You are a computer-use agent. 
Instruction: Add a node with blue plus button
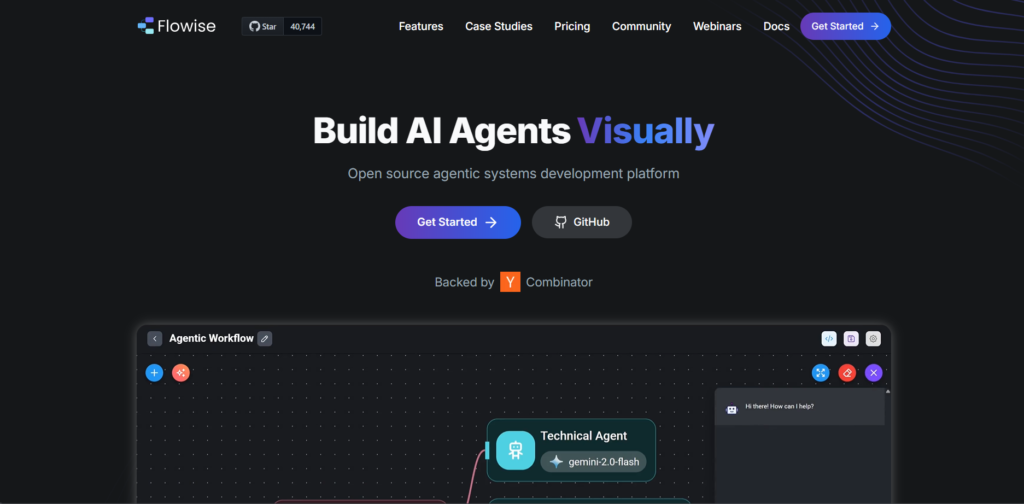154,373
